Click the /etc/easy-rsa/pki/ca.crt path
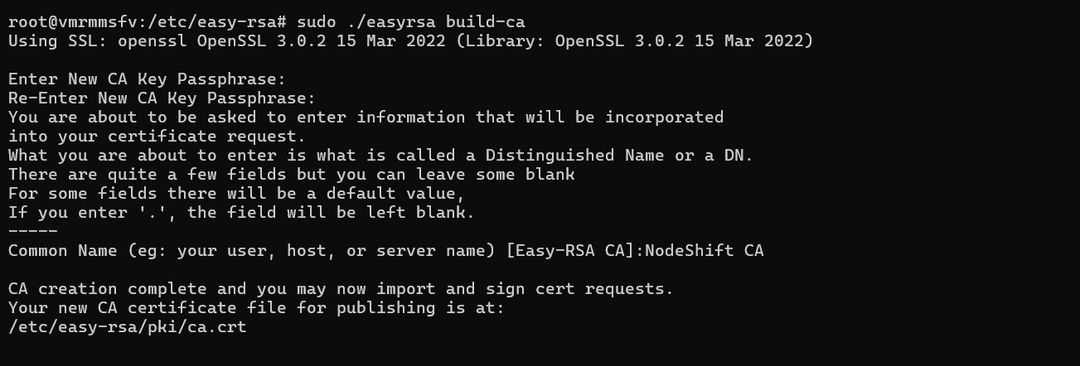This screenshot has height=366, width=1080. [x=127, y=327]
